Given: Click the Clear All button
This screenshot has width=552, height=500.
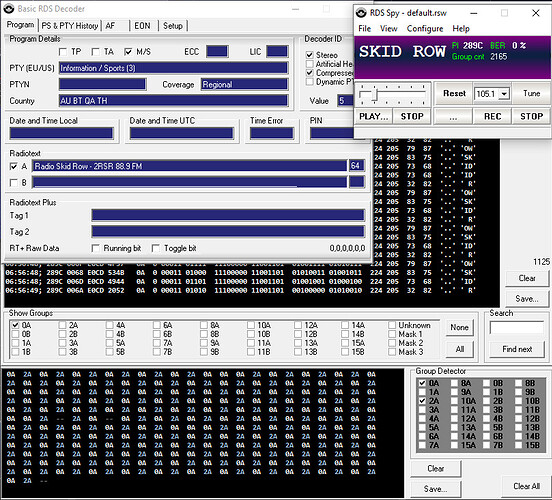Looking at the screenshot, I should coord(526,486).
